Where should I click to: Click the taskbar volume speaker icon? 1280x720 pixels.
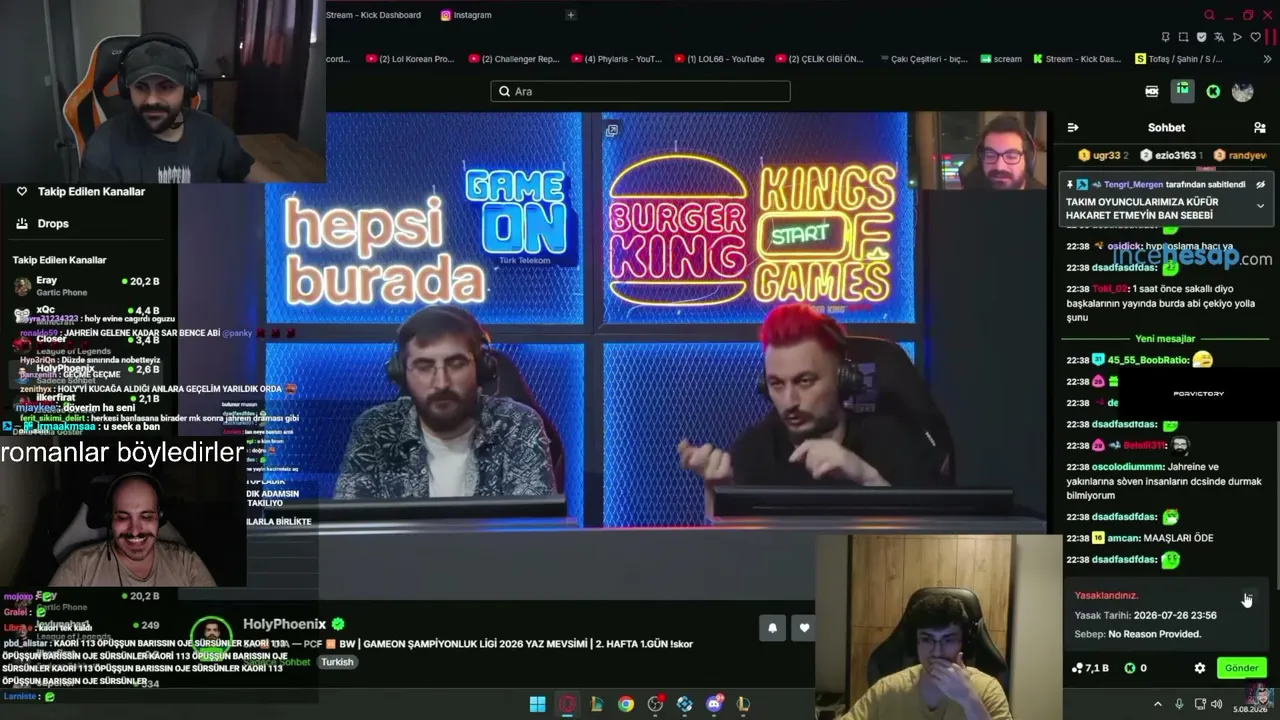1217,704
